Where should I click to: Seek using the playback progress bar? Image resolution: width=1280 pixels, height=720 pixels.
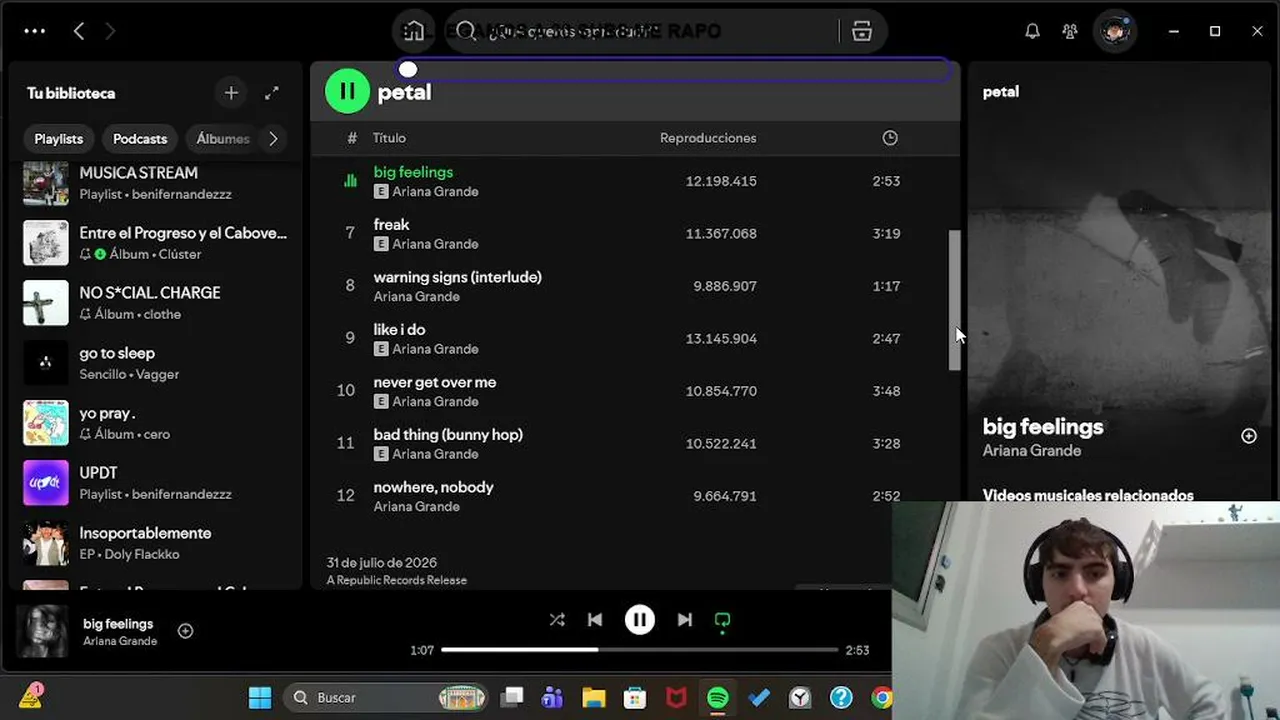pos(640,650)
